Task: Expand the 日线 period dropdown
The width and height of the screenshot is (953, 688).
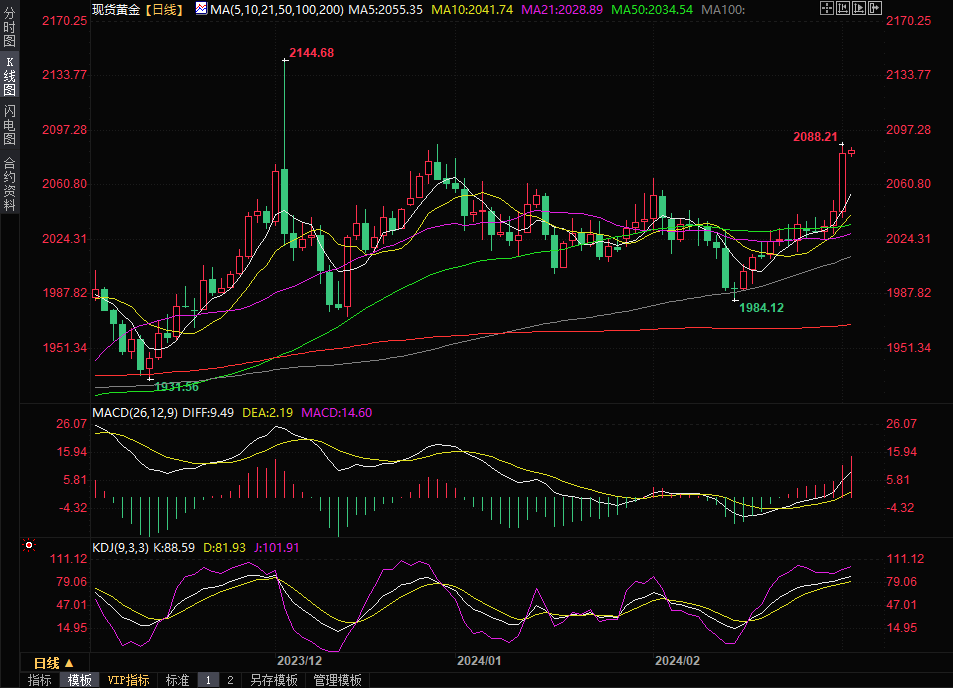Action: click(x=53, y=663)
